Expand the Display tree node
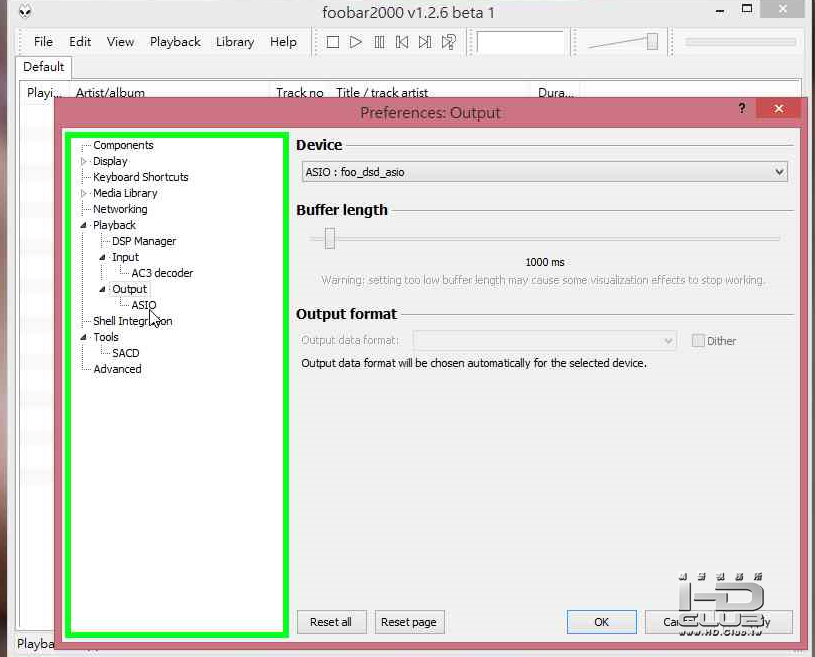The image size is (815, 657). pyautogui.click(x=84, y=161)
